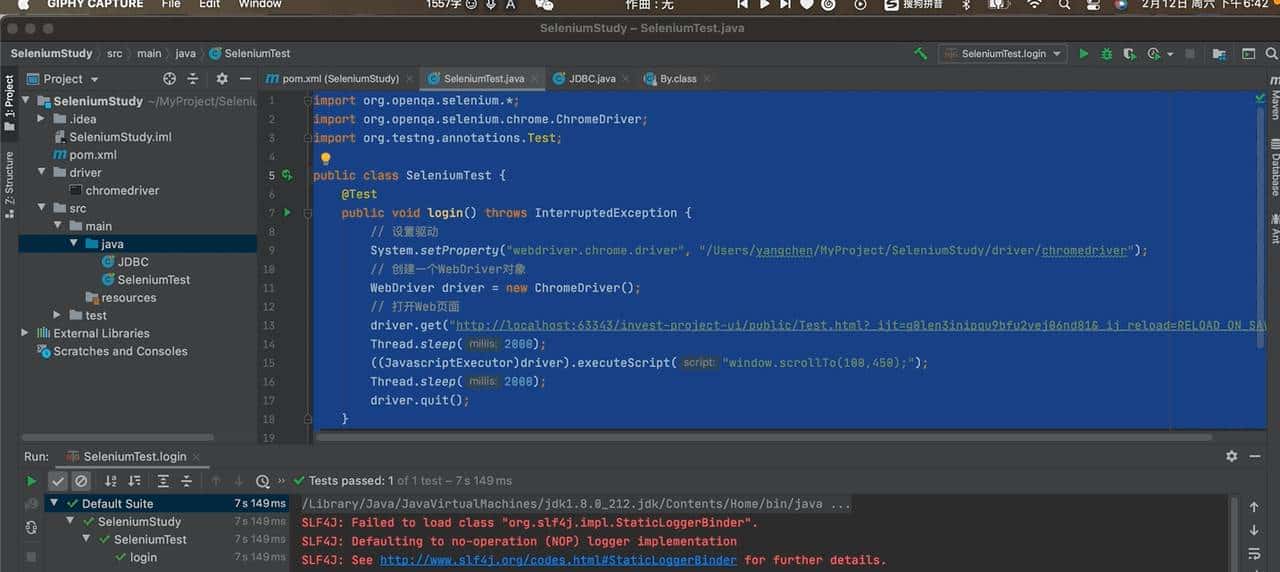Open the Window menu in the menu bar

pyautogui.click(x=260, y=5)
